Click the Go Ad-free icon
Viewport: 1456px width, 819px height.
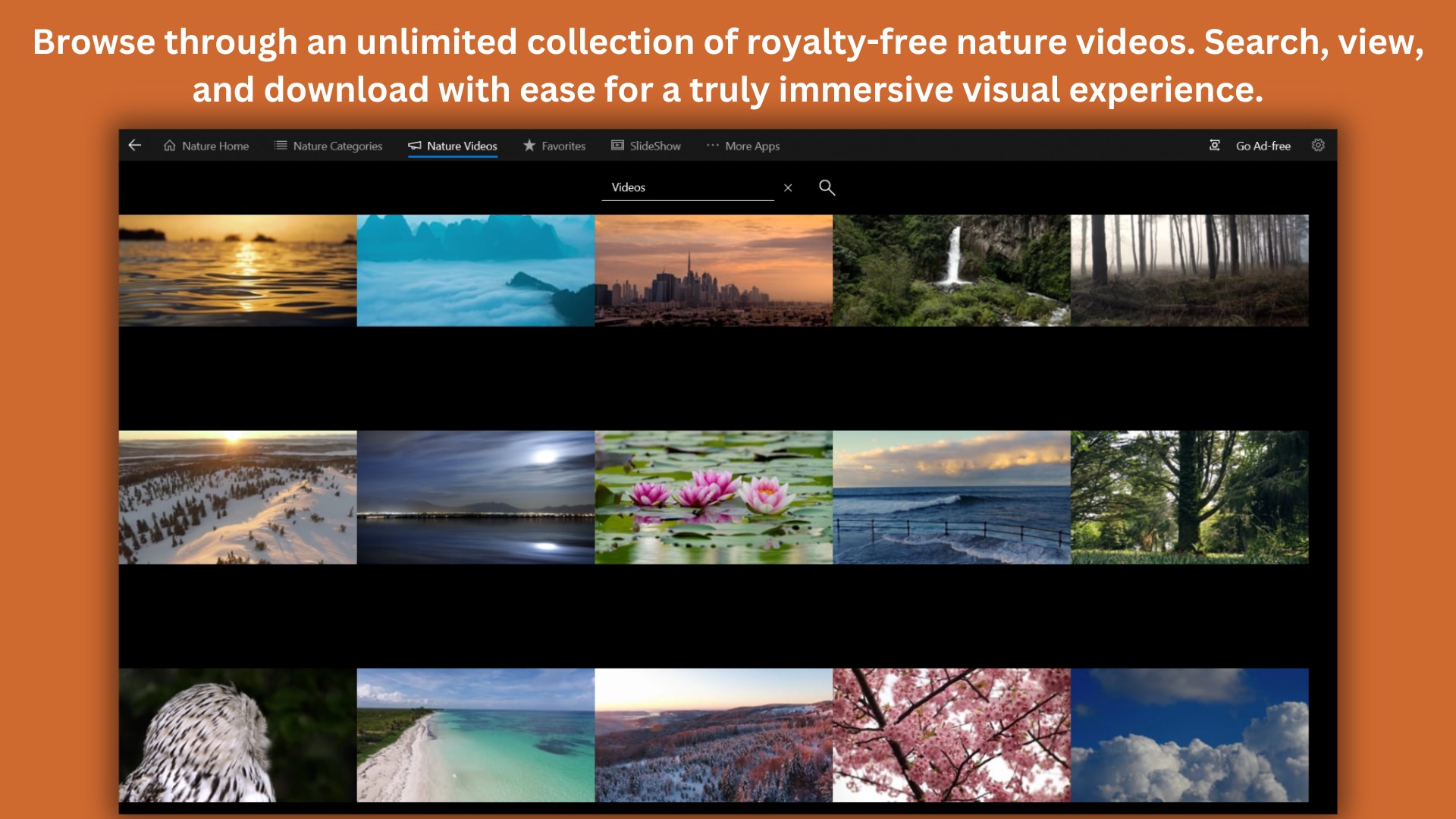point(1214,146)
